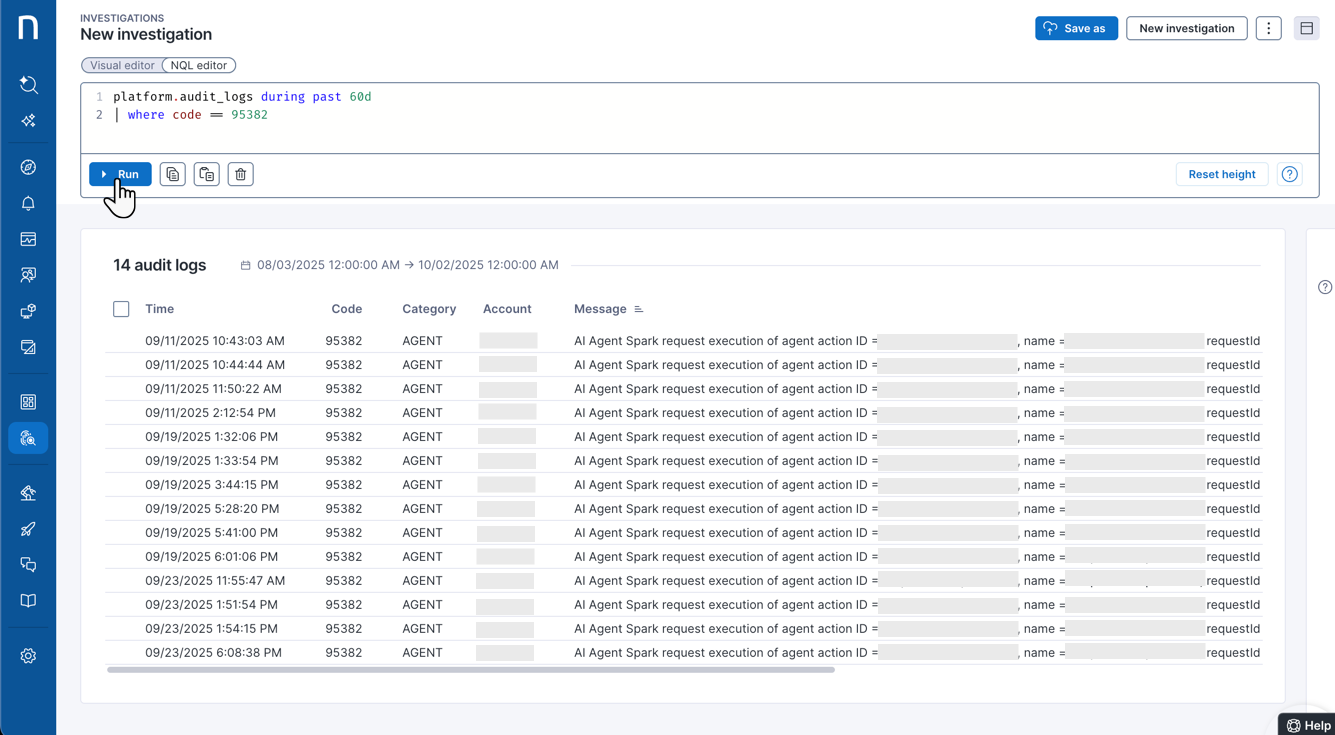Open the AI sparkles icon in sidebar
The width and height of the screenshot is (1335, 735).
pyautogui.click(x=28, y=121)
